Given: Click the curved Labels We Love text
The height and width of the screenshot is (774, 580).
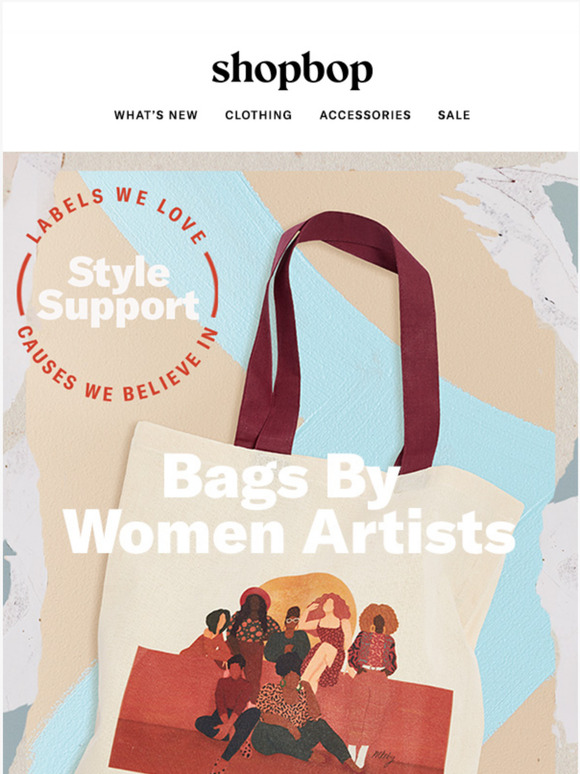Looking at the screenshot, I should [x=116, y=214].
